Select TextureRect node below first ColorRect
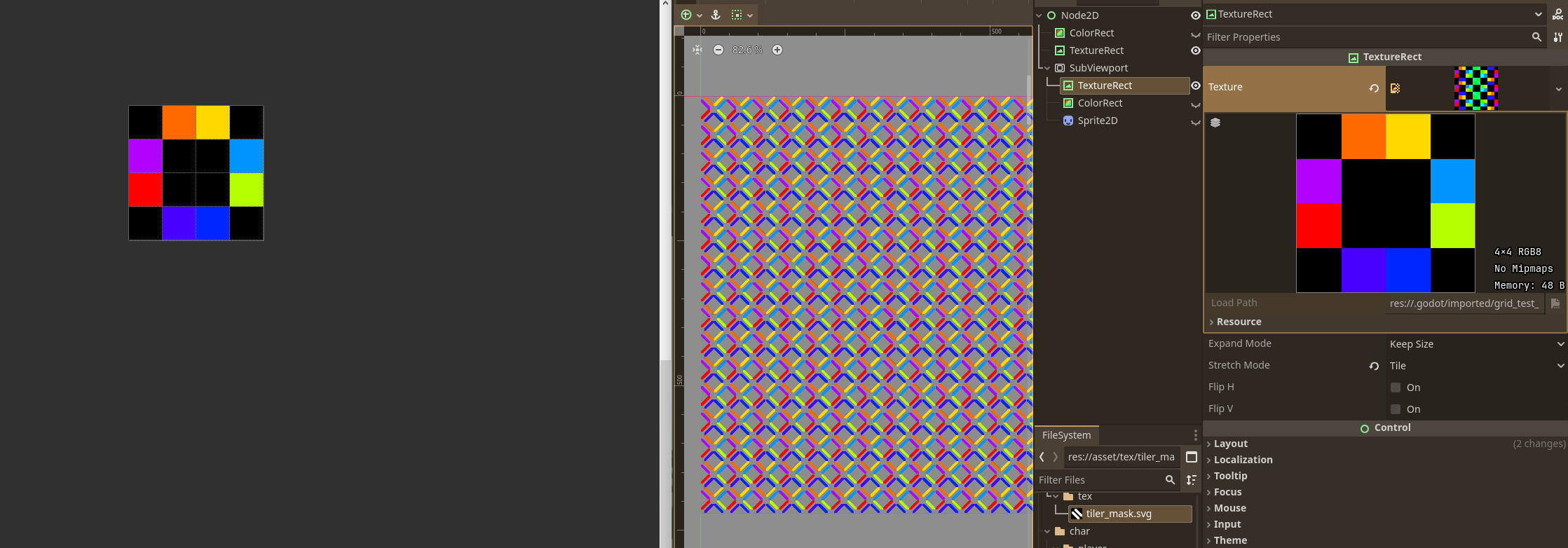This screenshot has height=548, width=1568. point(1096,50)
